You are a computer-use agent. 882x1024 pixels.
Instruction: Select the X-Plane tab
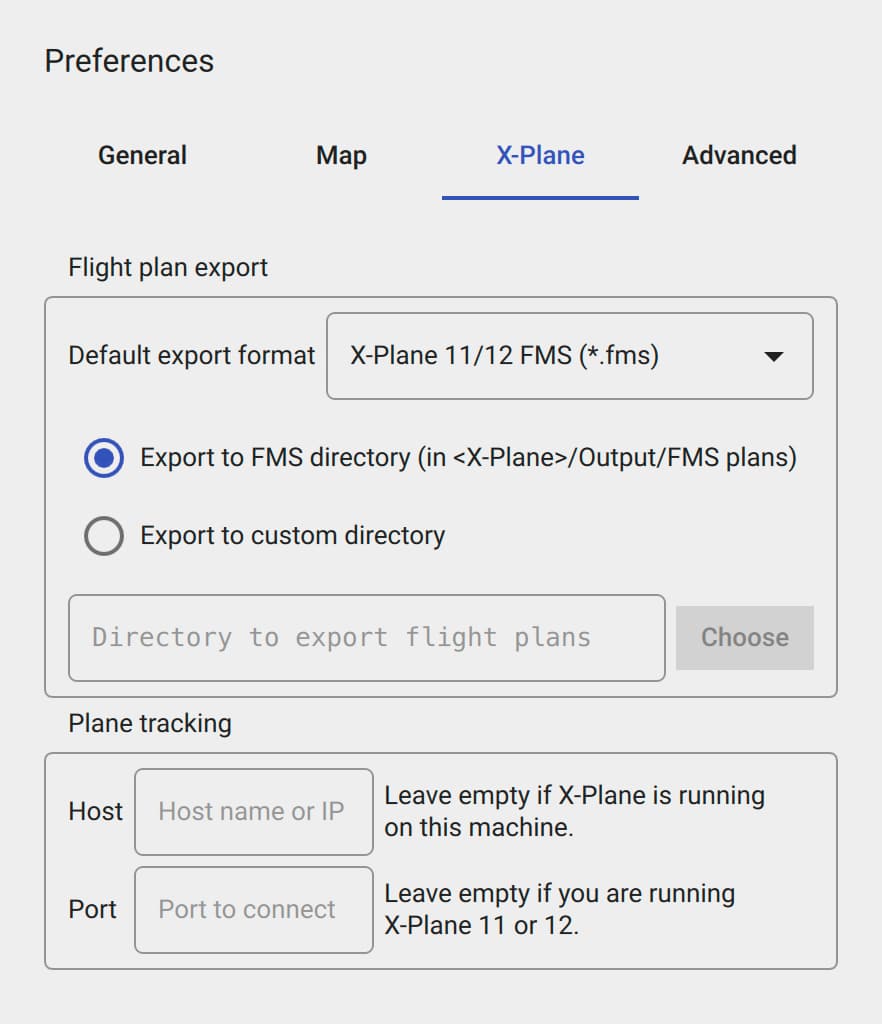click(x=540, y=155)
